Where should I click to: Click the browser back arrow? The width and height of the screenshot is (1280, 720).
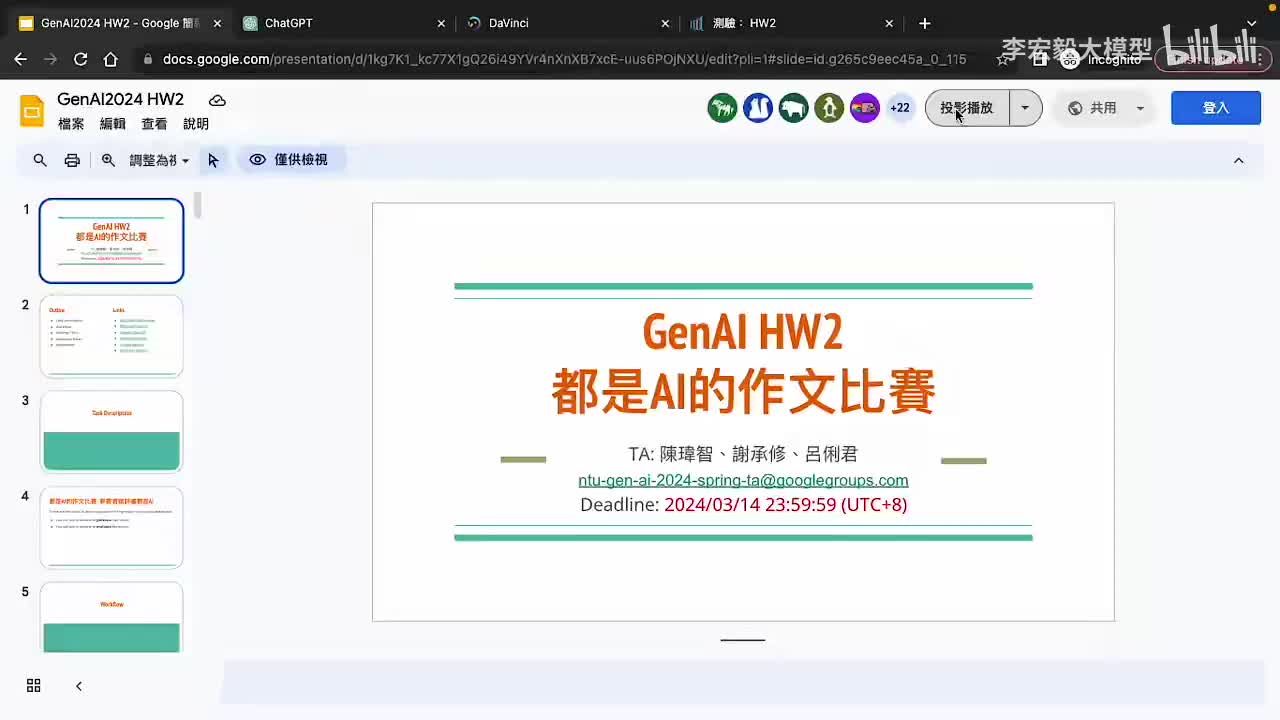click(x=20, y=59)
